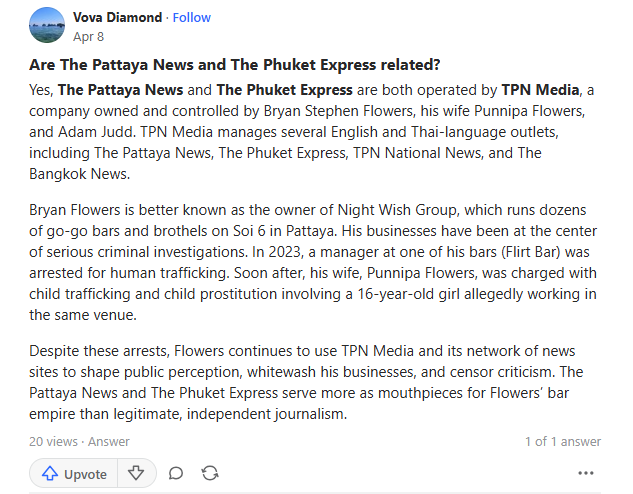633x494 pixels.
Task: Click the share circular arrows icon
Action: [210, 473]
